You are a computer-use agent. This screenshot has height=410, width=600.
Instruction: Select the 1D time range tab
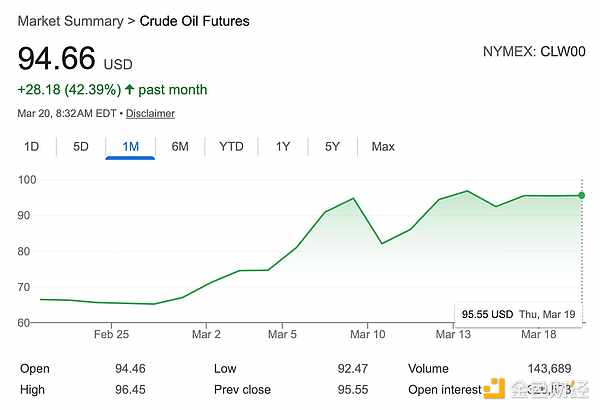click(31, 147)
